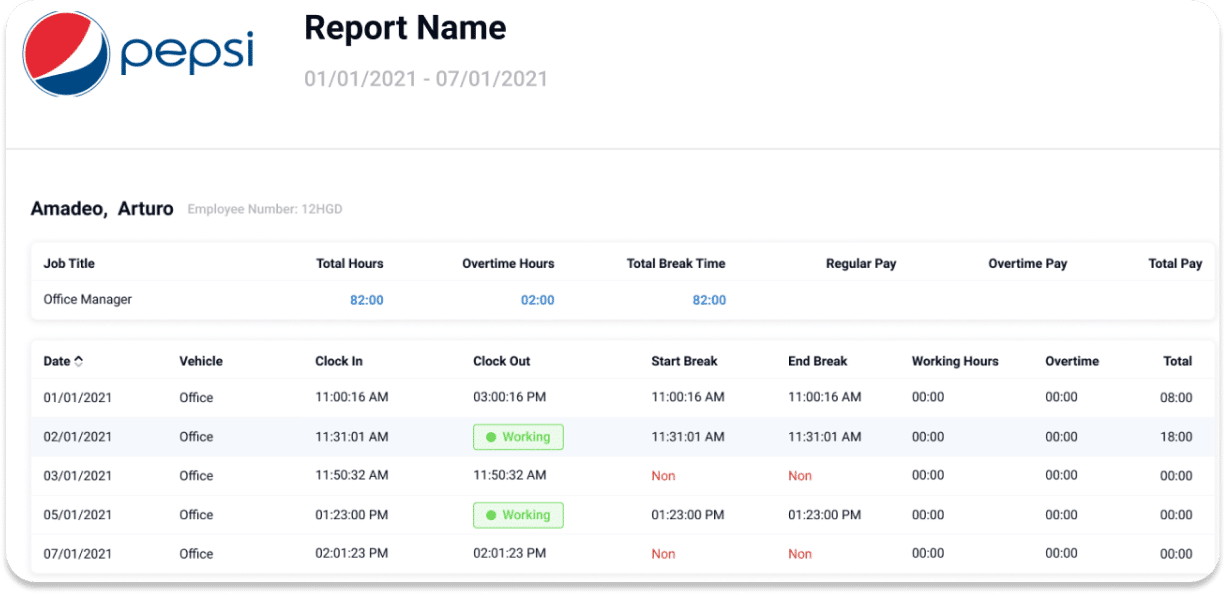Click the Vehicle column header
Viewport: 1226px width, 595px height.
click(x=201, y=361)
